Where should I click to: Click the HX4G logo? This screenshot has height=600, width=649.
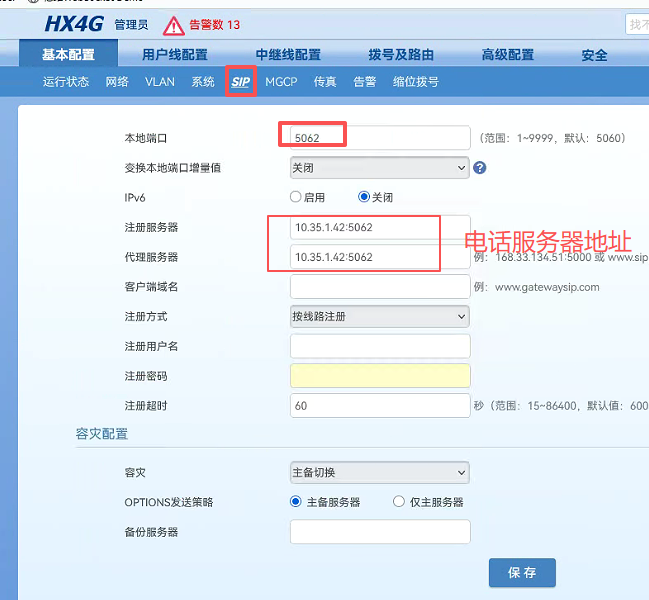[x=74, y=24]
